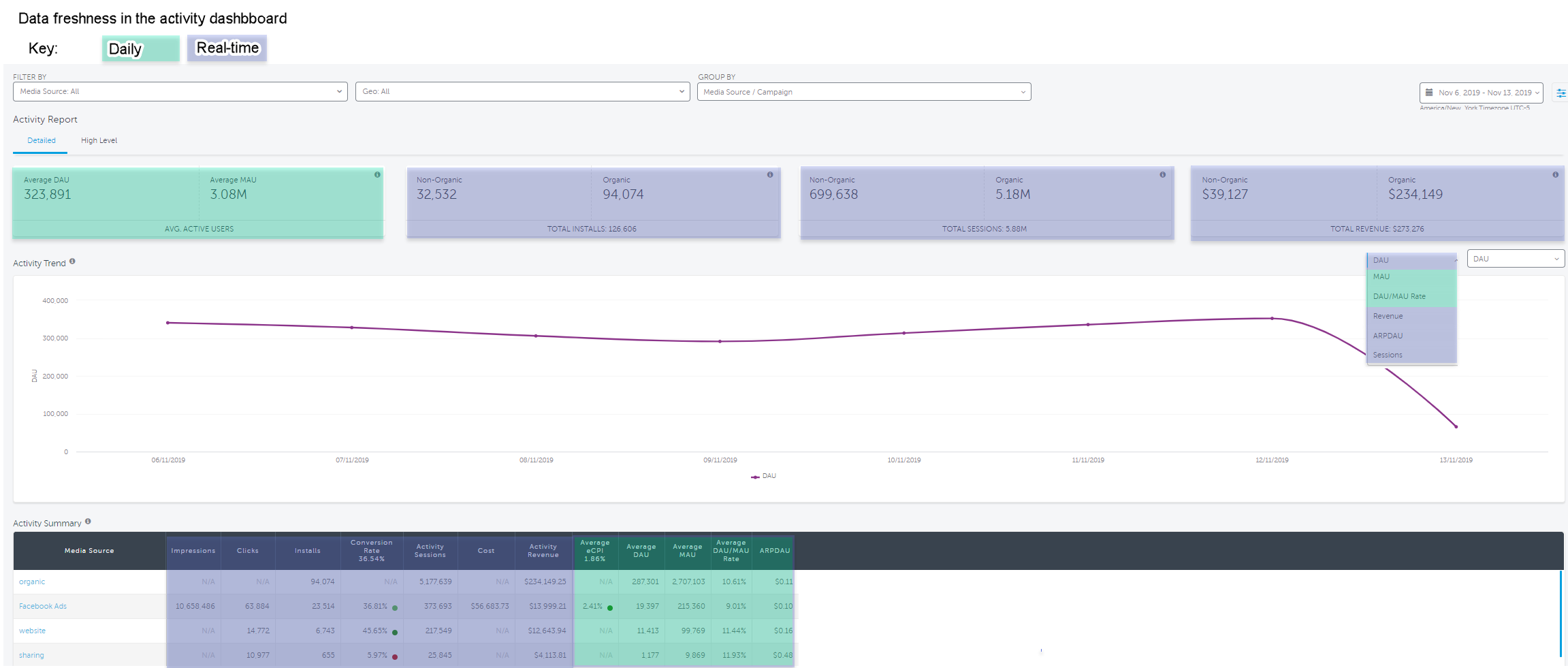Viewport: 1568px width, 668px height.
Task: Open the Facebook Ads media source link
Action: click(x=43, y=606)
